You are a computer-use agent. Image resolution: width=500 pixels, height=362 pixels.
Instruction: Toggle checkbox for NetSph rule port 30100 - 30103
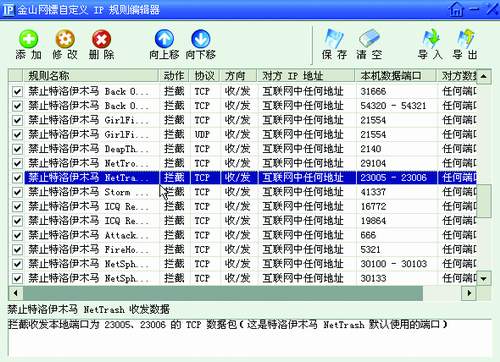17,264
